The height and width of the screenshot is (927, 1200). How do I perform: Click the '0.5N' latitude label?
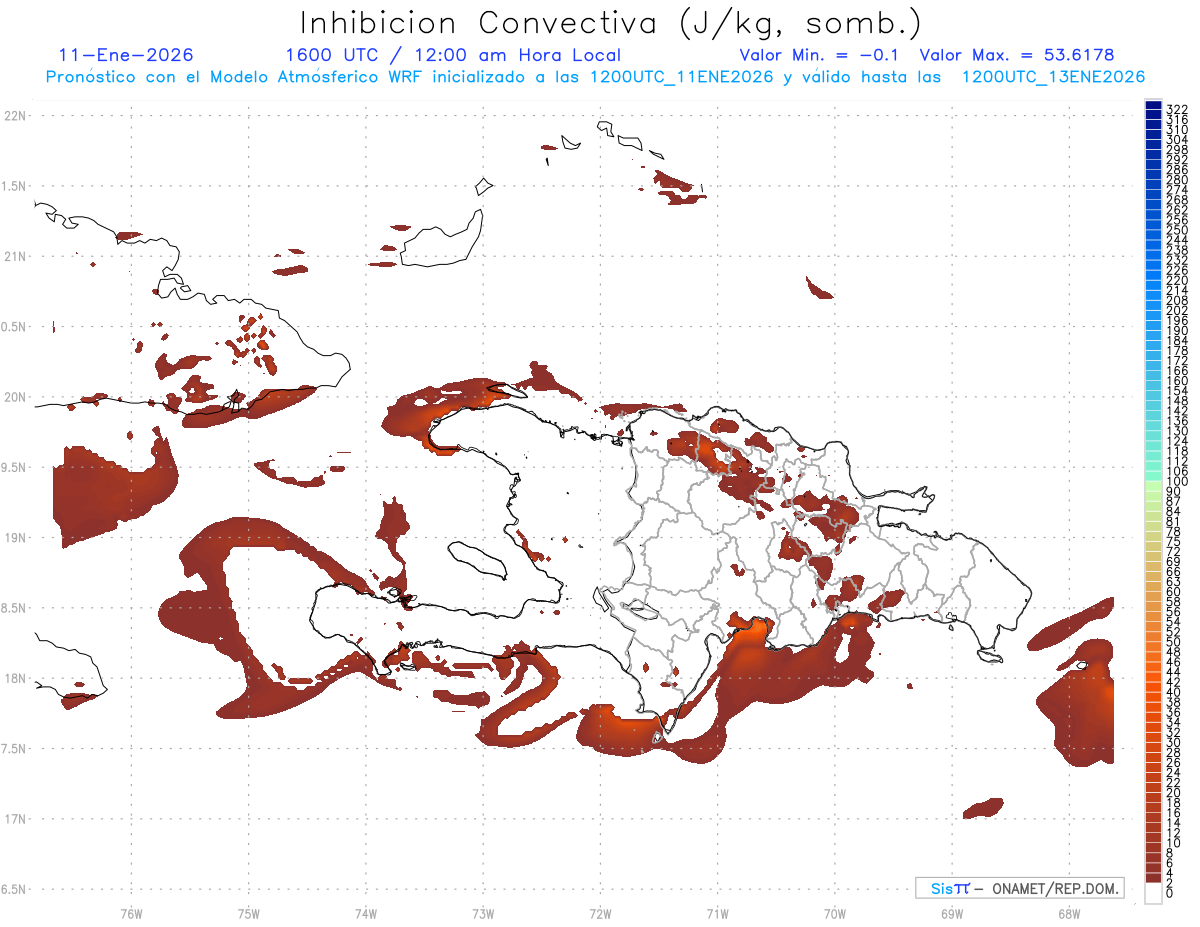[x=15, y=327]
